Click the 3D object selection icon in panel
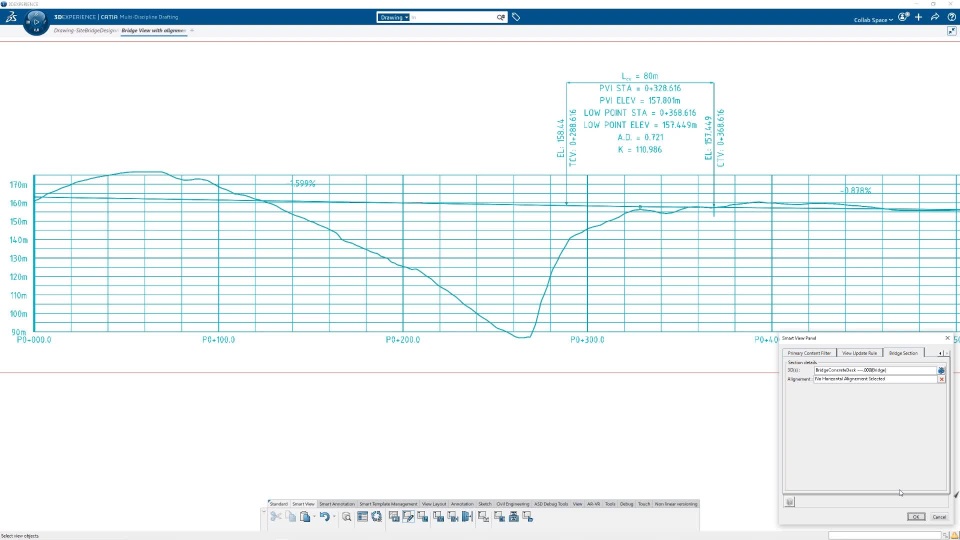 tap(941, 370)
